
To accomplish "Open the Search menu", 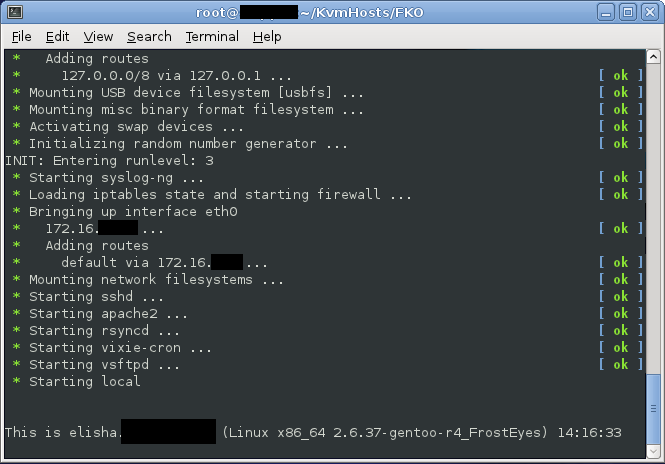I will (149, 37).
